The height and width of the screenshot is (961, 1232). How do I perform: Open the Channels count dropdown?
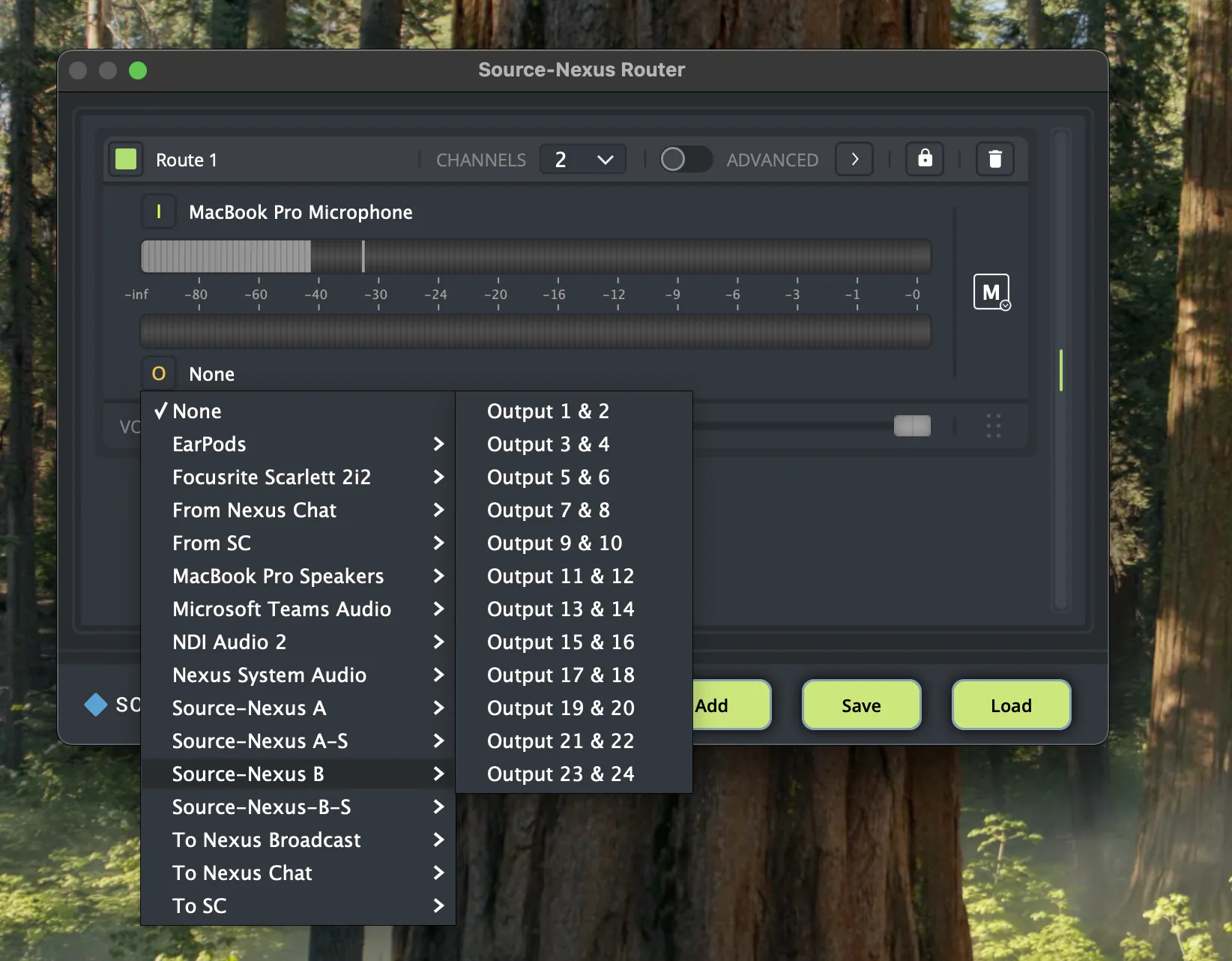(x=583, y=159)
